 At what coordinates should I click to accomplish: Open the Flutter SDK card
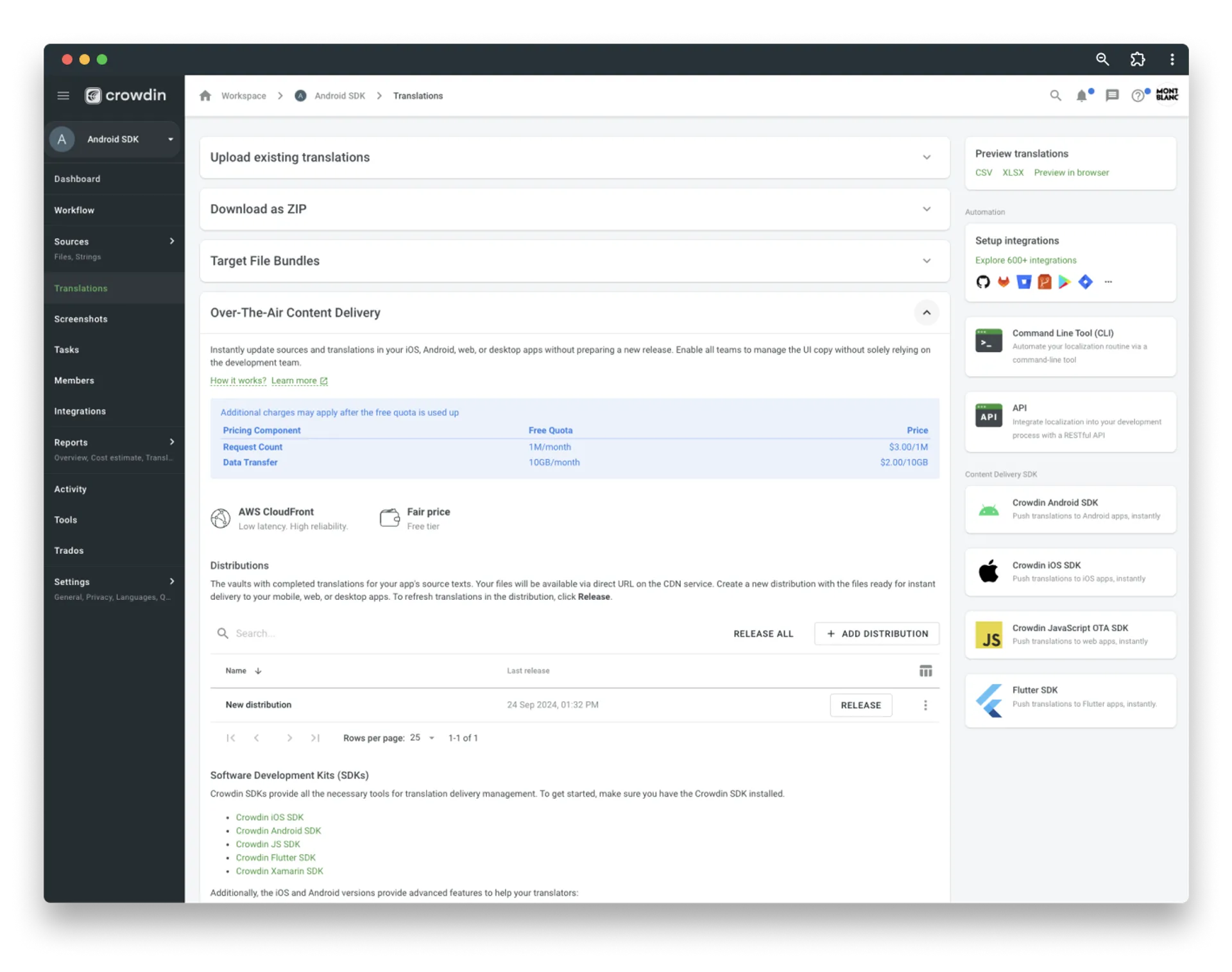[x=1070, y=699]
